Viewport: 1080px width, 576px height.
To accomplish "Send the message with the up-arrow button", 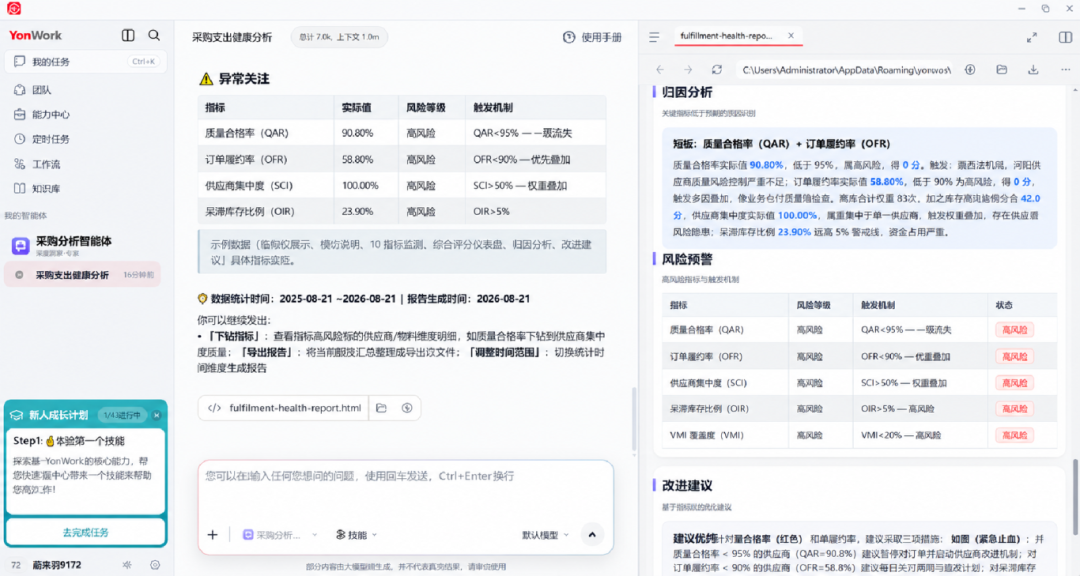I will tap(592, 535).
